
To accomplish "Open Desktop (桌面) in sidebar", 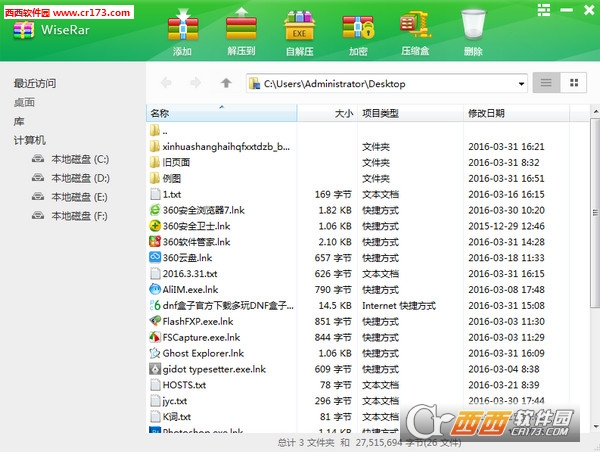I will (24, 102).
